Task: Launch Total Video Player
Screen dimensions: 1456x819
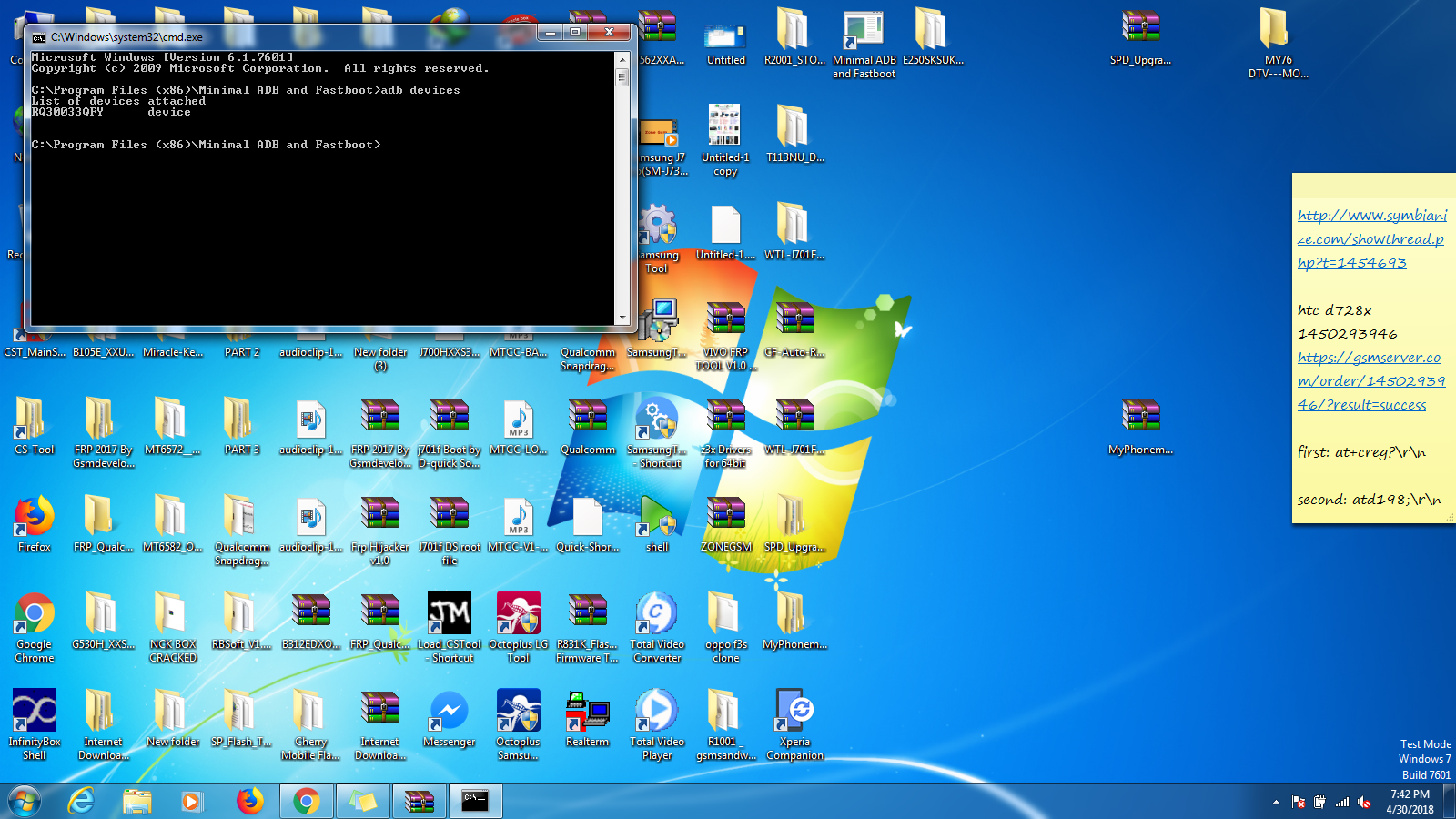Action: pos(656,724)
